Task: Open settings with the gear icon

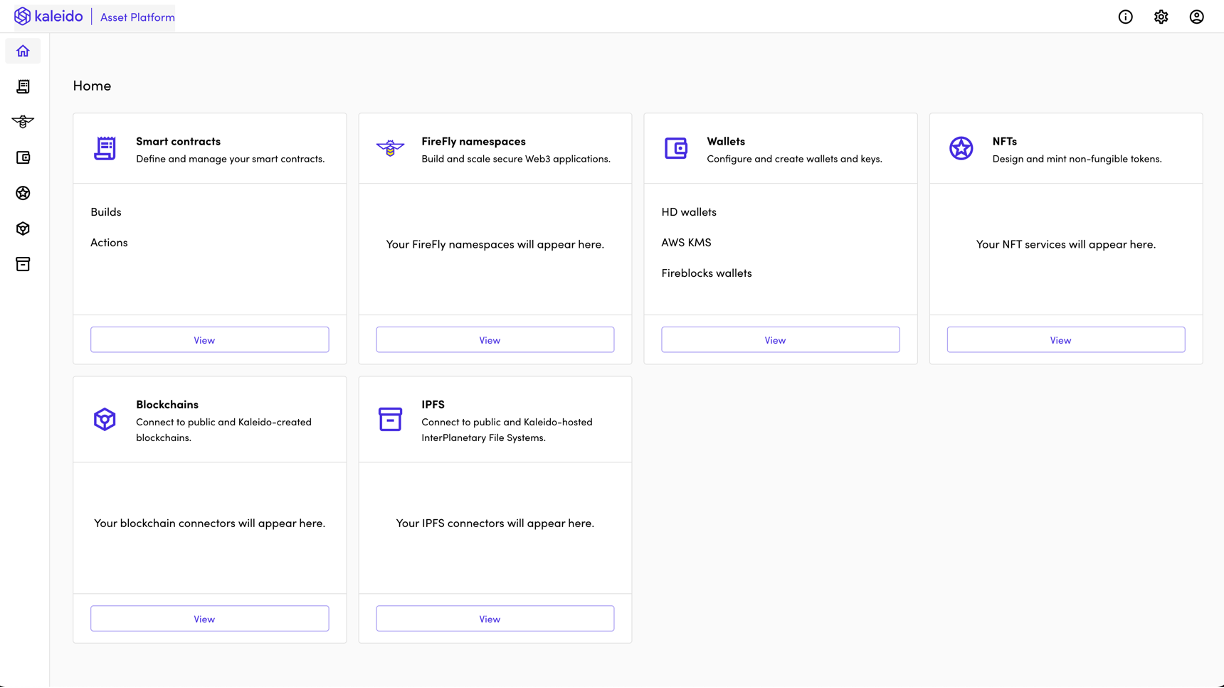Action: point(1161,16)
